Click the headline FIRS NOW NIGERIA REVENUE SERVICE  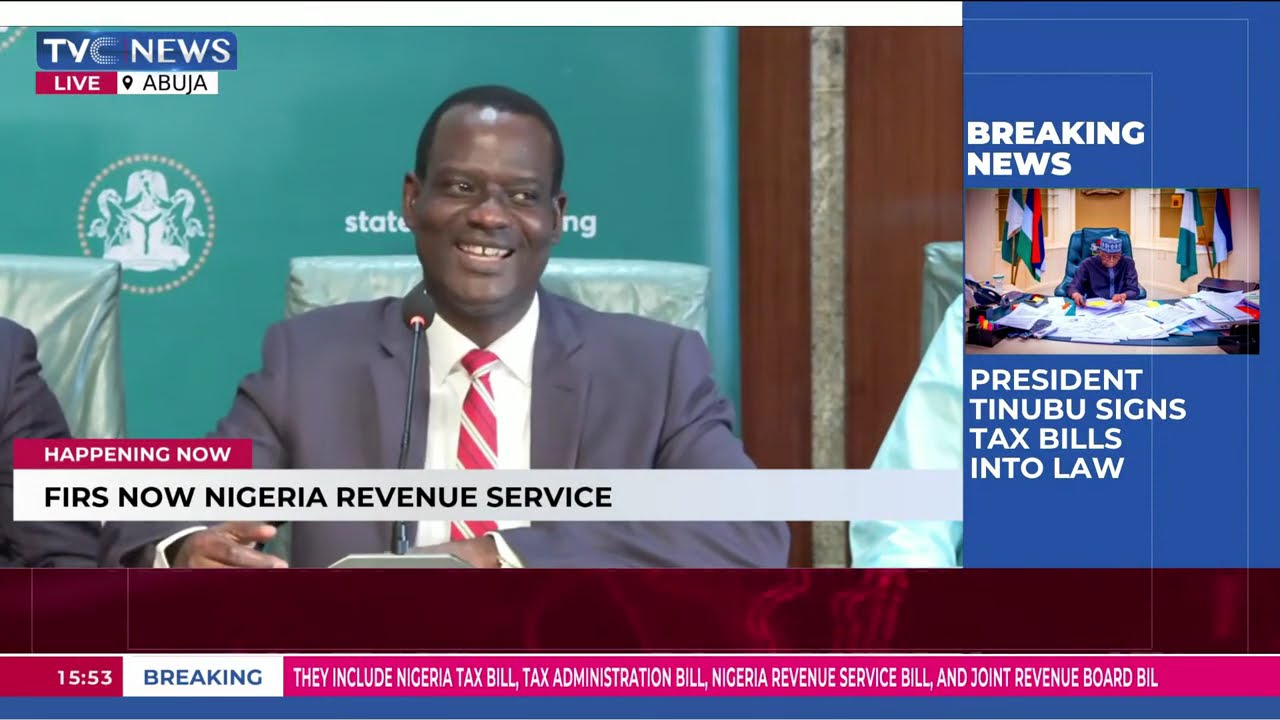[x=328, y=497]
